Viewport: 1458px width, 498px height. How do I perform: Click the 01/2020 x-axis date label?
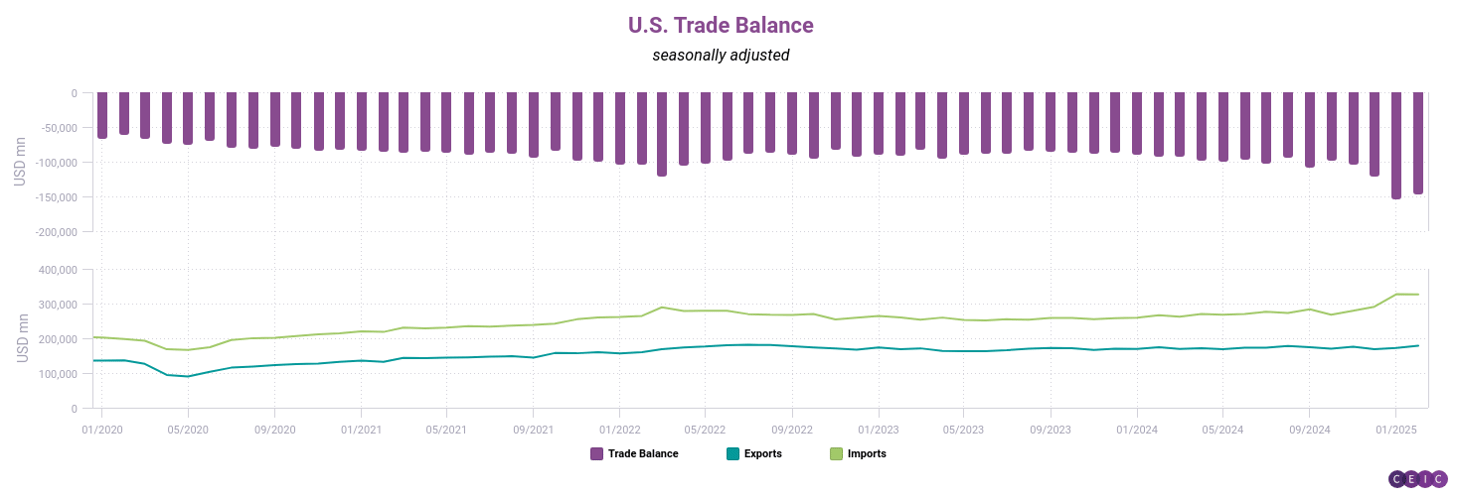[101, 429]
